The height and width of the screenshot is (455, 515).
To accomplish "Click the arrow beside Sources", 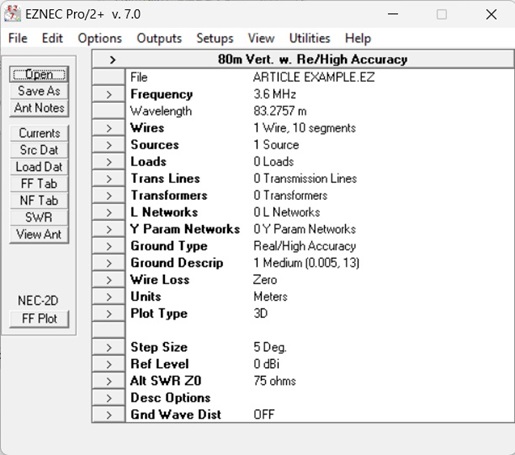I will pos(109,145).
